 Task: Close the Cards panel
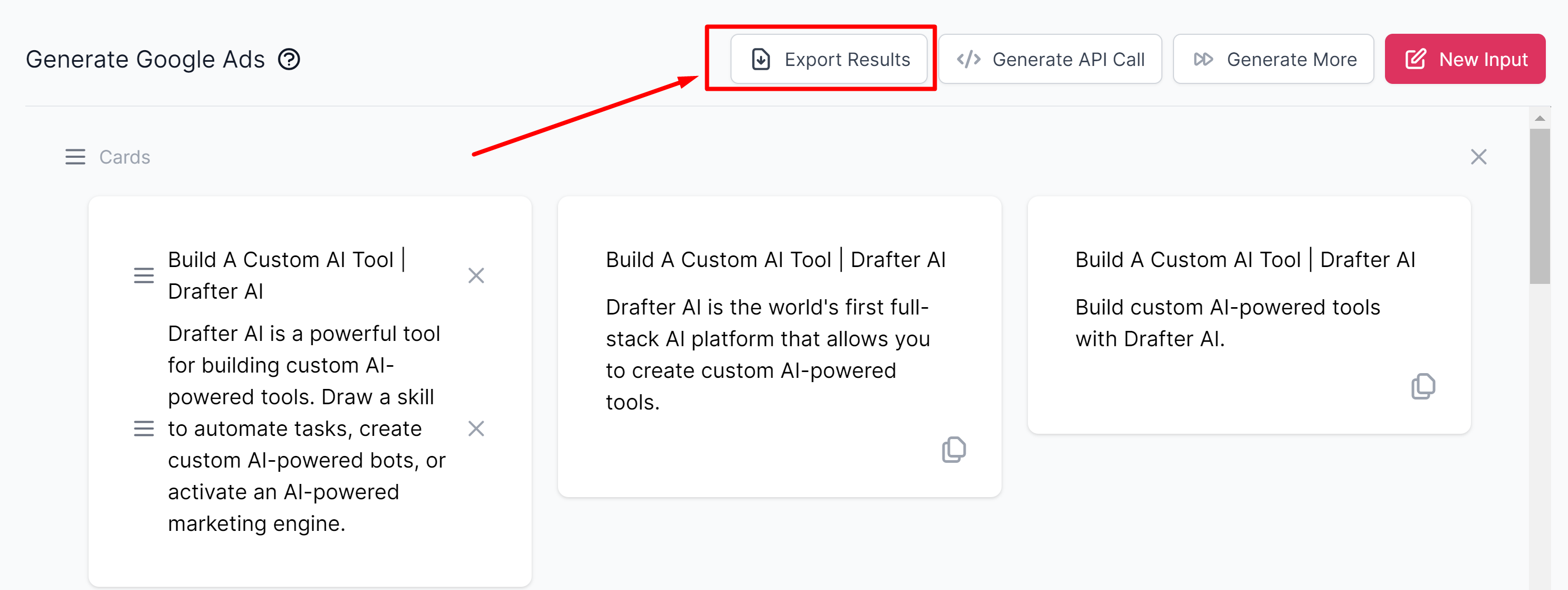coord(1478,157)
